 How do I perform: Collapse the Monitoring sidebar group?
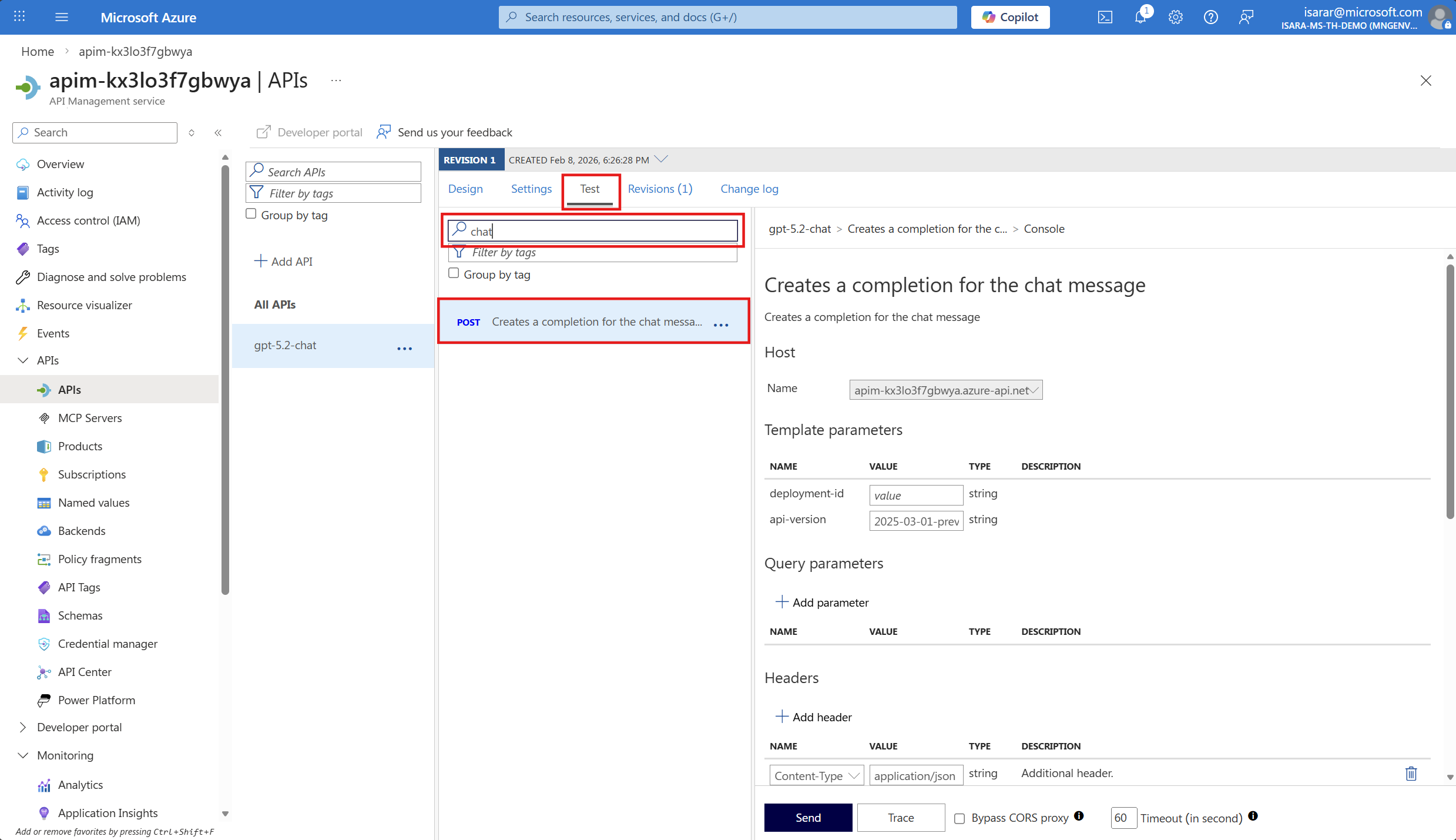point(23,755)
